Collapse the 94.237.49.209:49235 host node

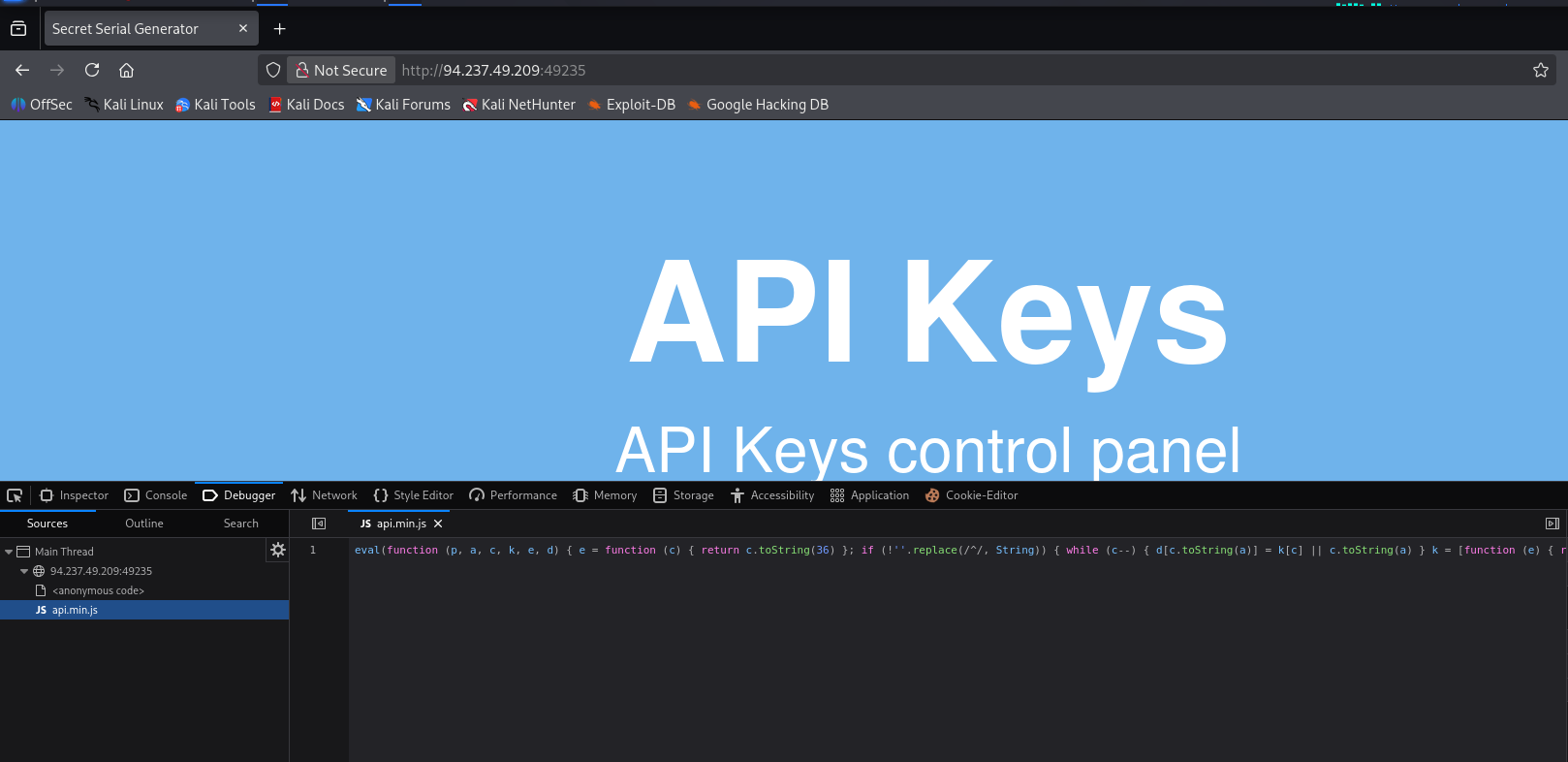(x=24, y=571)
